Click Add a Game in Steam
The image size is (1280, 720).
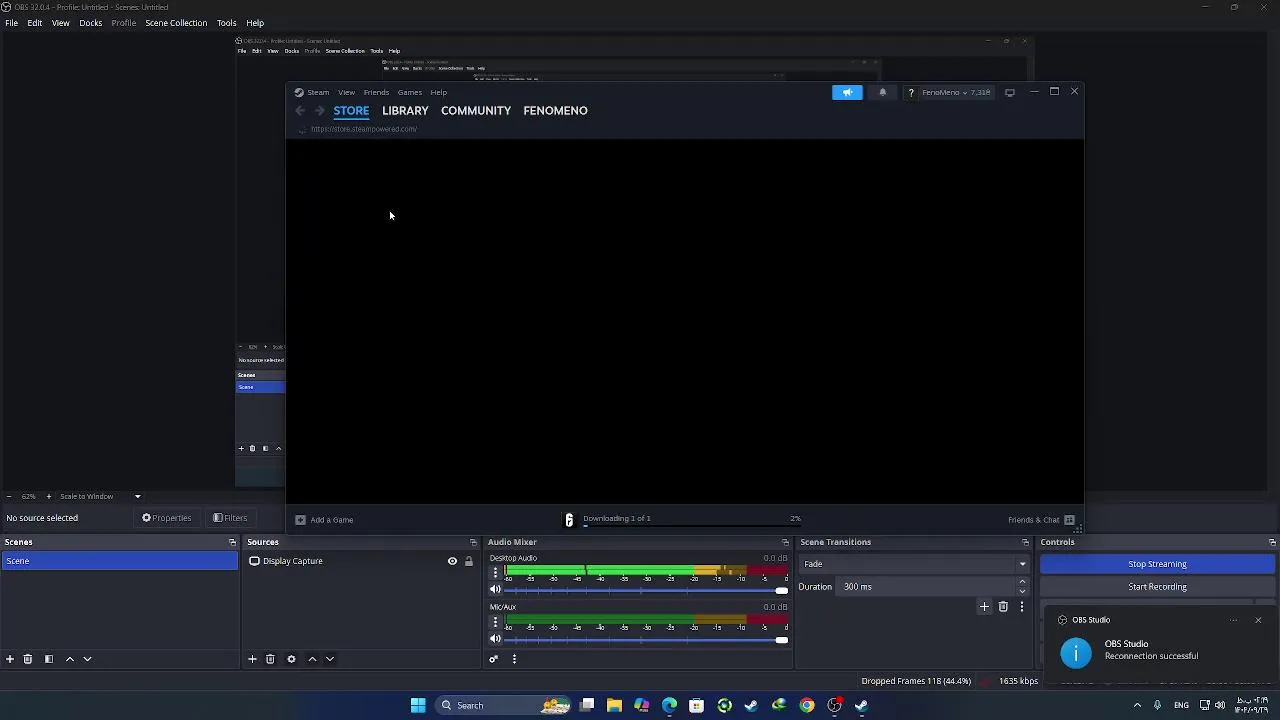[324, 520]
